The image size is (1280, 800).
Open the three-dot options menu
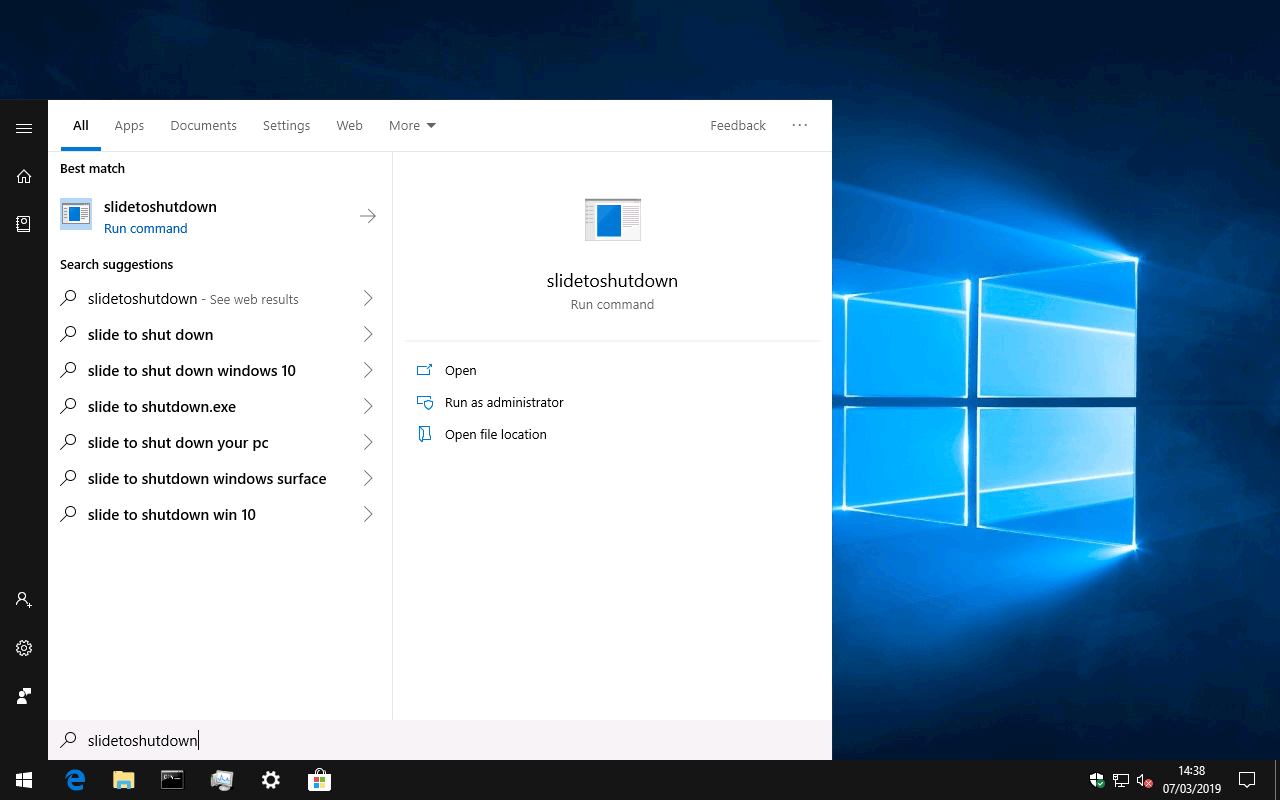pyautogui.click(x=799, y=126)
